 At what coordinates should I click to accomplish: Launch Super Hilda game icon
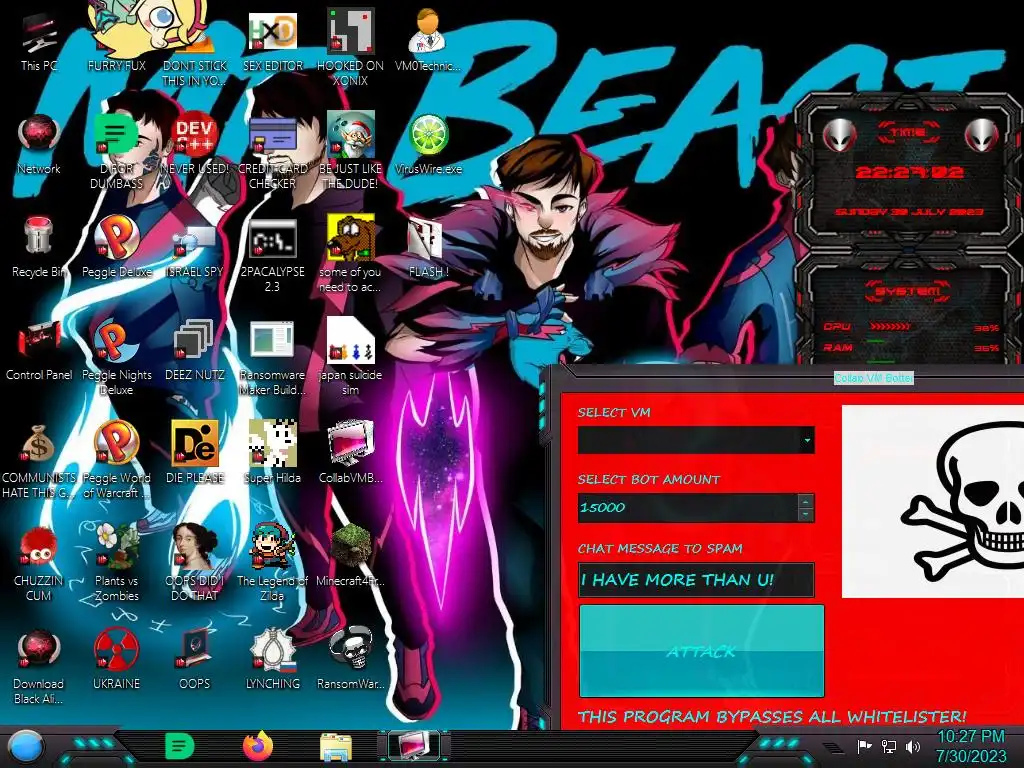[272, 453]
